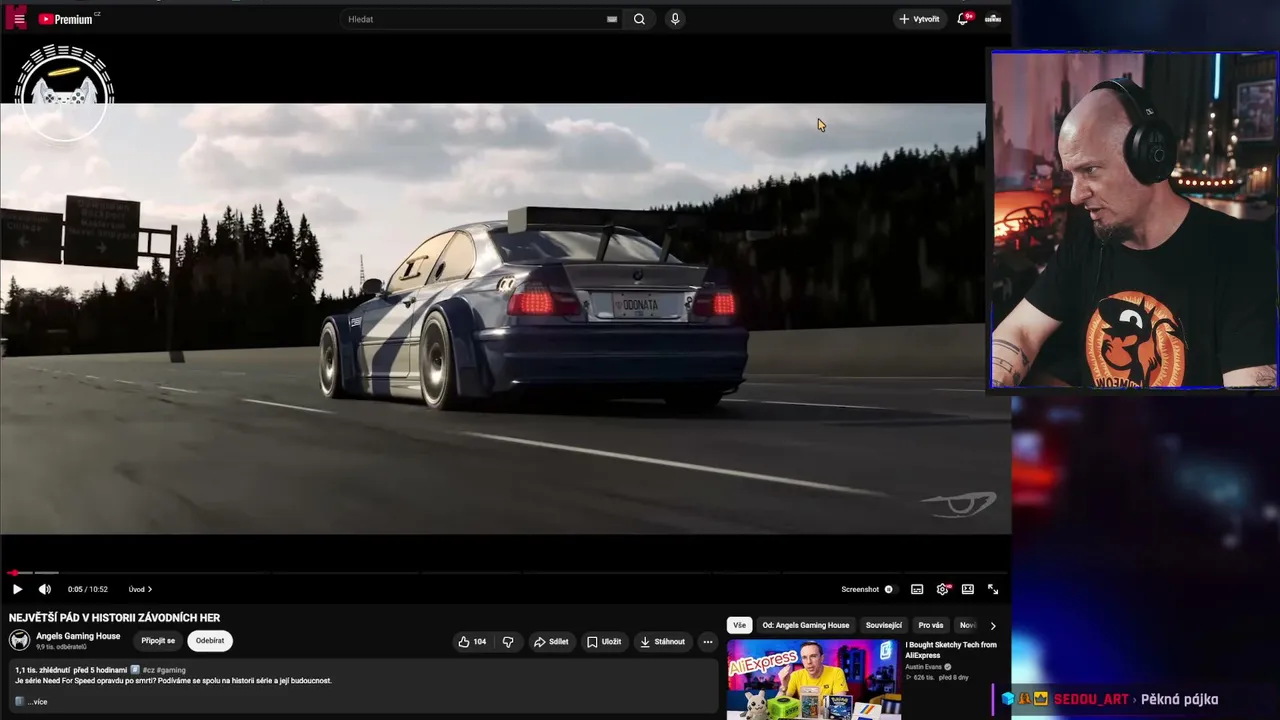The width and height of the screenshot is (1280, 720).
Task: Click the Připojit se join button
Action: click(158, 641)
